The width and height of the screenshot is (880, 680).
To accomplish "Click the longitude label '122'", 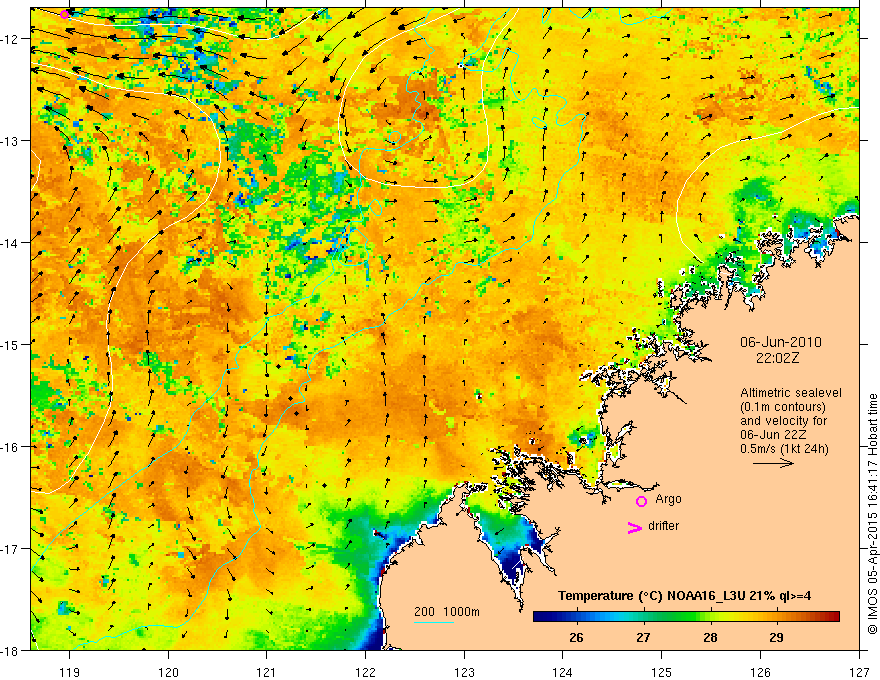I will pyautogui.click(x=365, y=672).
